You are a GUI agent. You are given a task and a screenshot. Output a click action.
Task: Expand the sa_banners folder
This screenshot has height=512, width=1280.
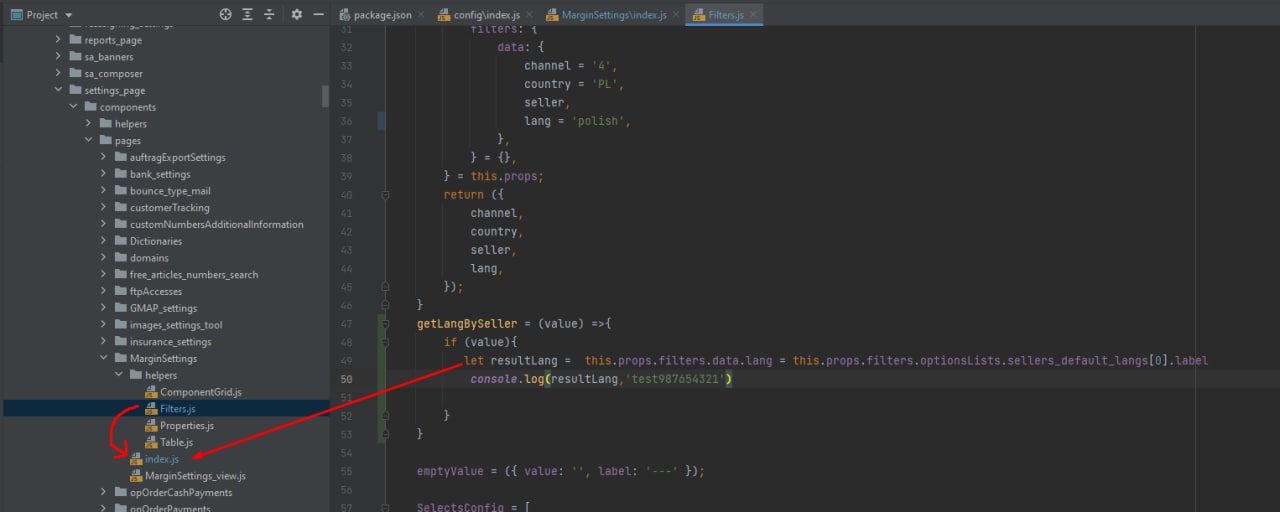coord(58,57)
